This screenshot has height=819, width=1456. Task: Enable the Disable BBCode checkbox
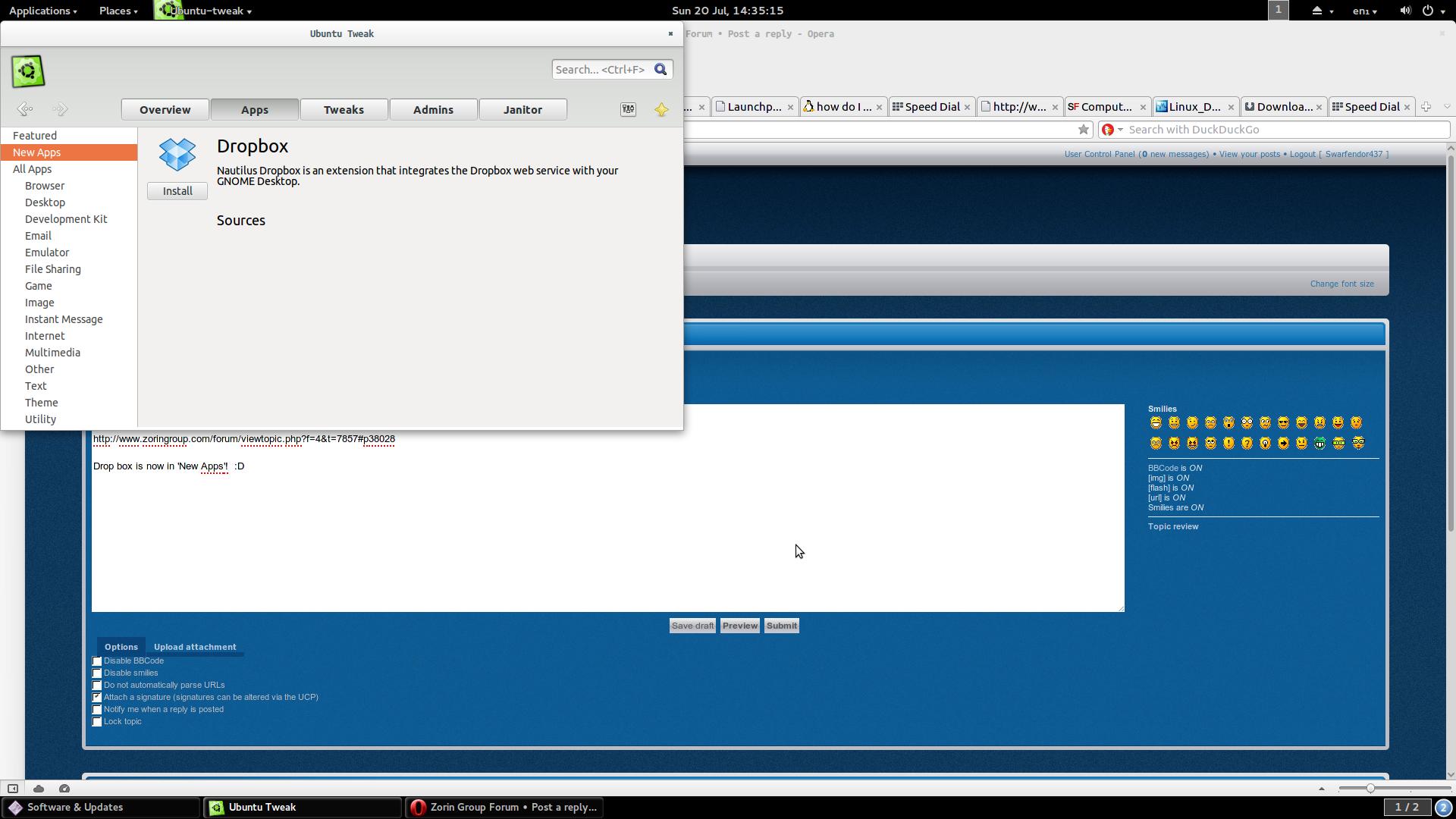coord(97,661)
